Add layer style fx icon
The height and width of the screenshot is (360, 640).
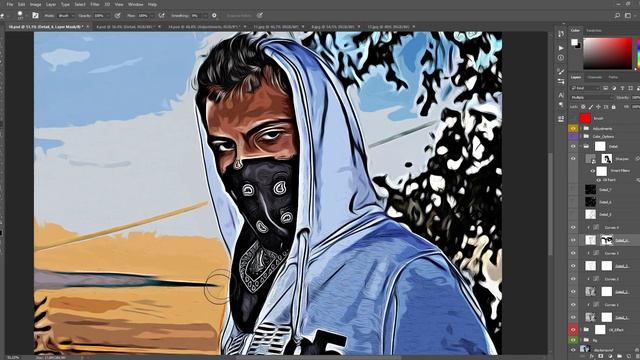pos(592,356)
